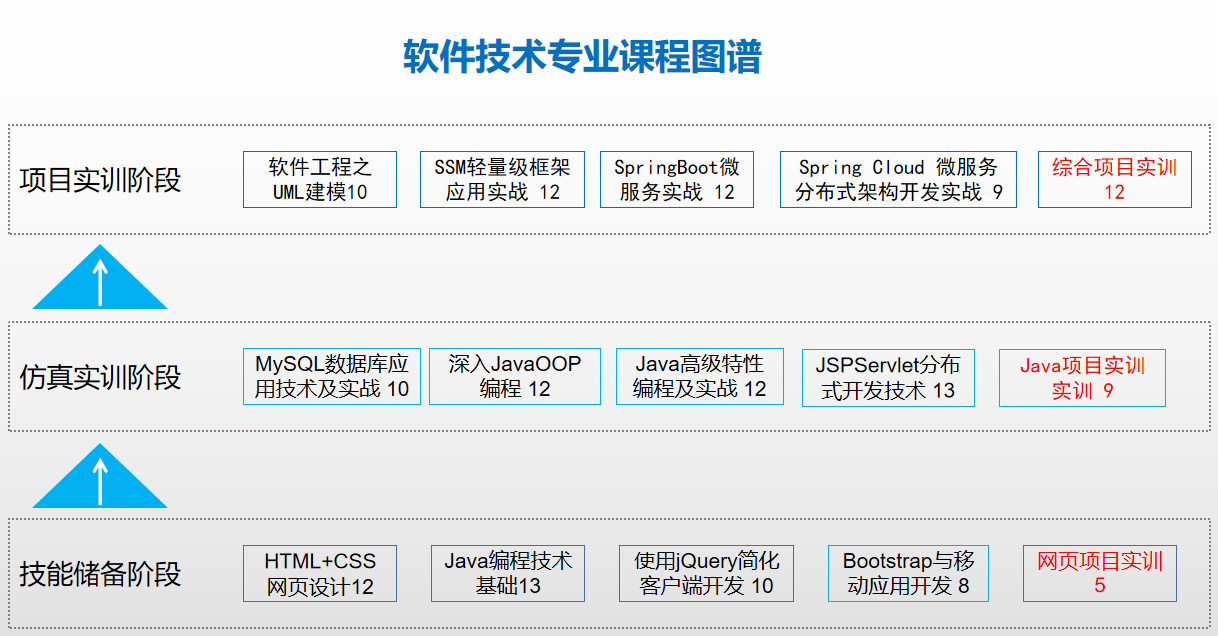Select the JSPServlet分布式开发技术 13 box
Viewport: 1218px width, 636px height.
[x=888, y=378]
